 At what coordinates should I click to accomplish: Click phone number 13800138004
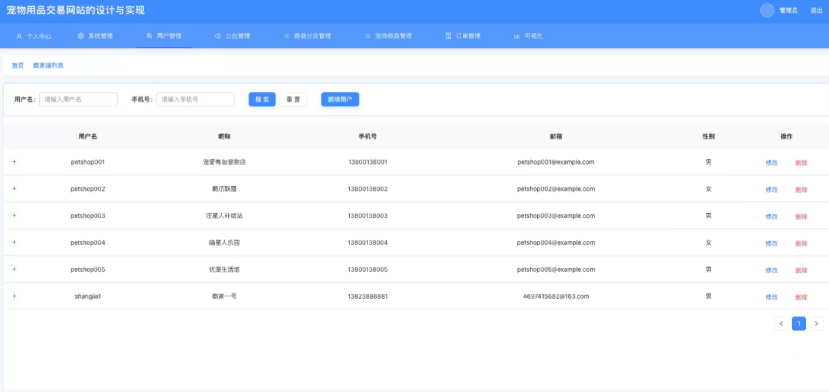pos(367,242)
